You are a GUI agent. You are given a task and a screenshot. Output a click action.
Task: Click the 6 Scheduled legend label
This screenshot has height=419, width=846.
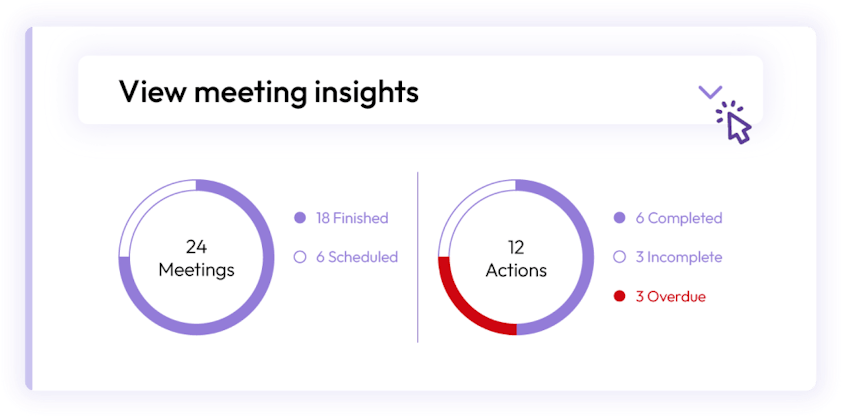[357, 257]
